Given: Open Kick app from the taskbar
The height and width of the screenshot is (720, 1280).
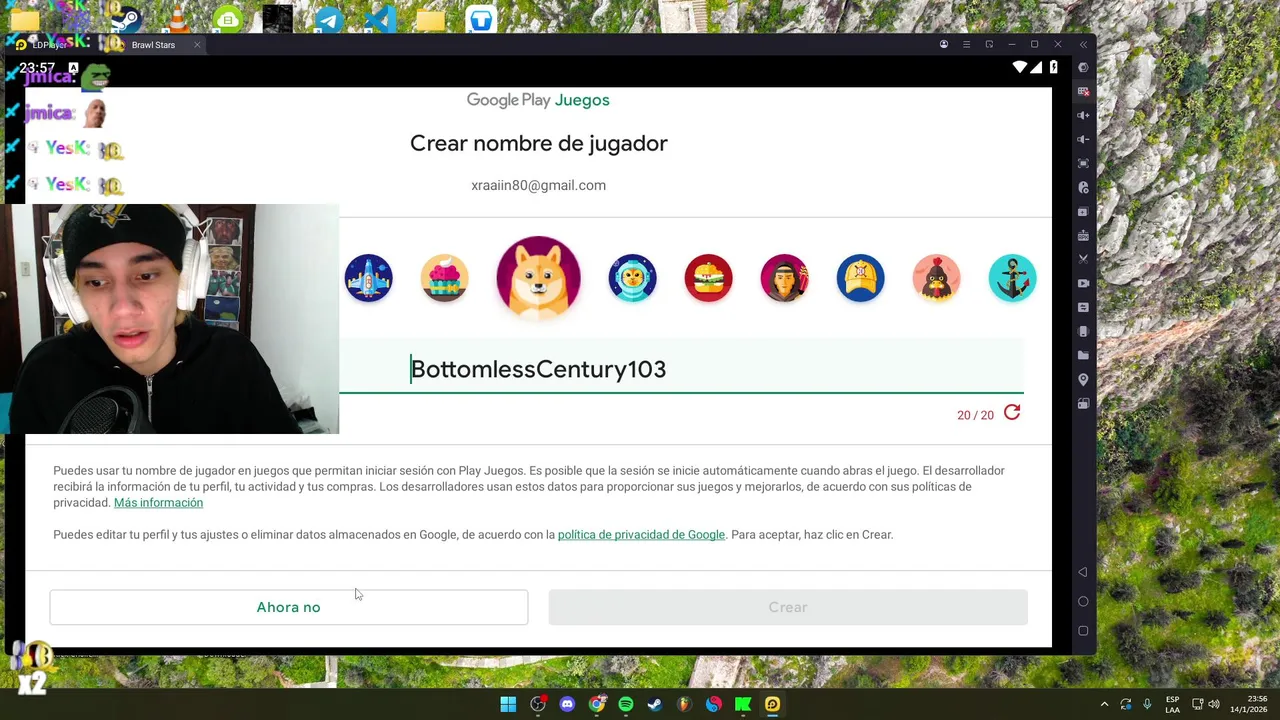Looking at the screenshot, I should [x=743, y=704].
